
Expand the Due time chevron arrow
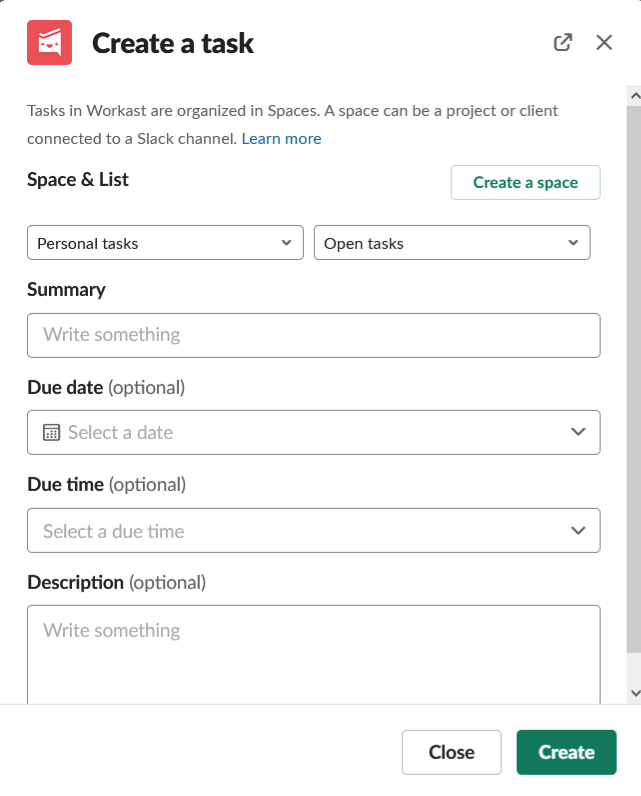click(578, 531)
